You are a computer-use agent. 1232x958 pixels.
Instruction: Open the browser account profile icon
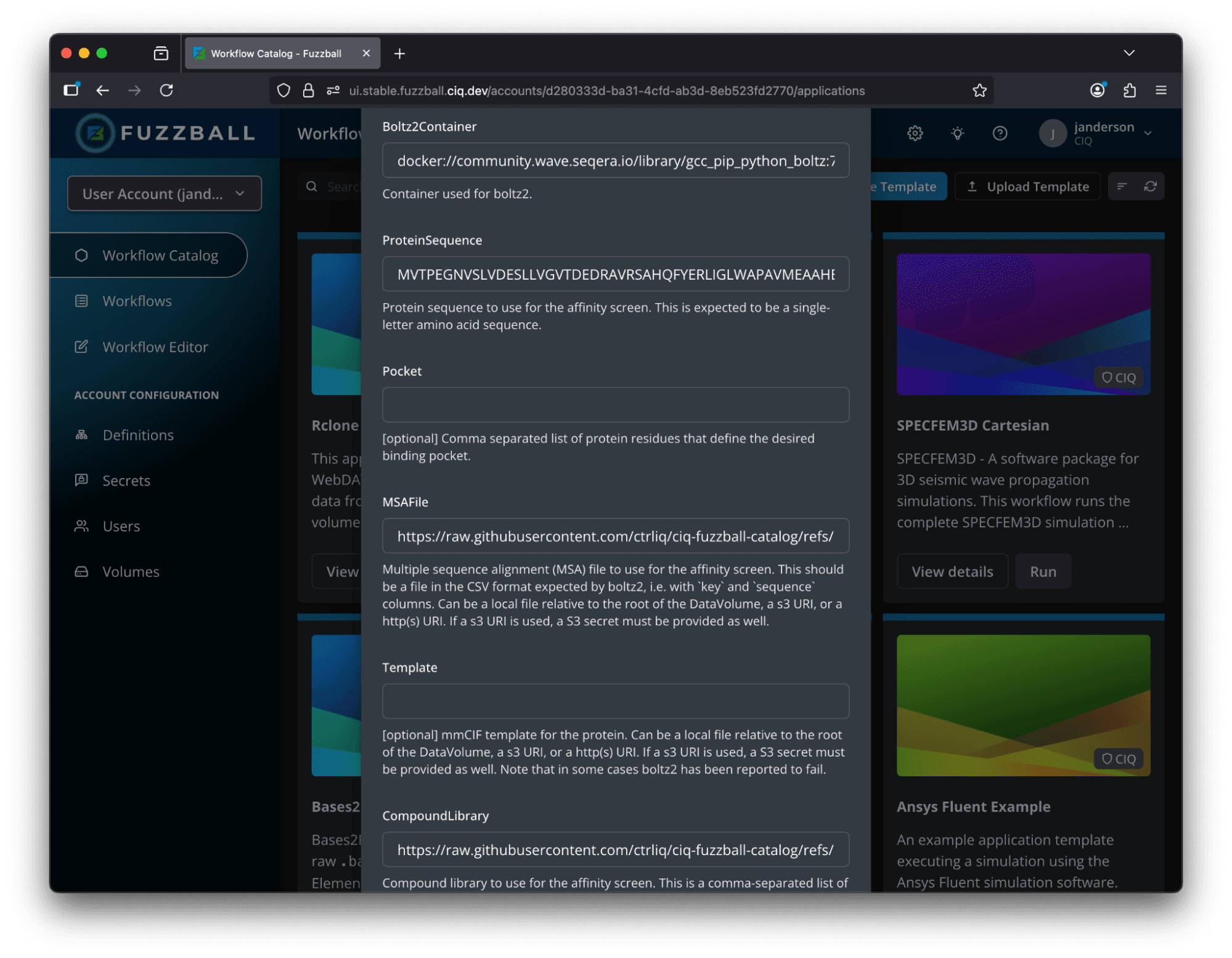point(1097,91)
